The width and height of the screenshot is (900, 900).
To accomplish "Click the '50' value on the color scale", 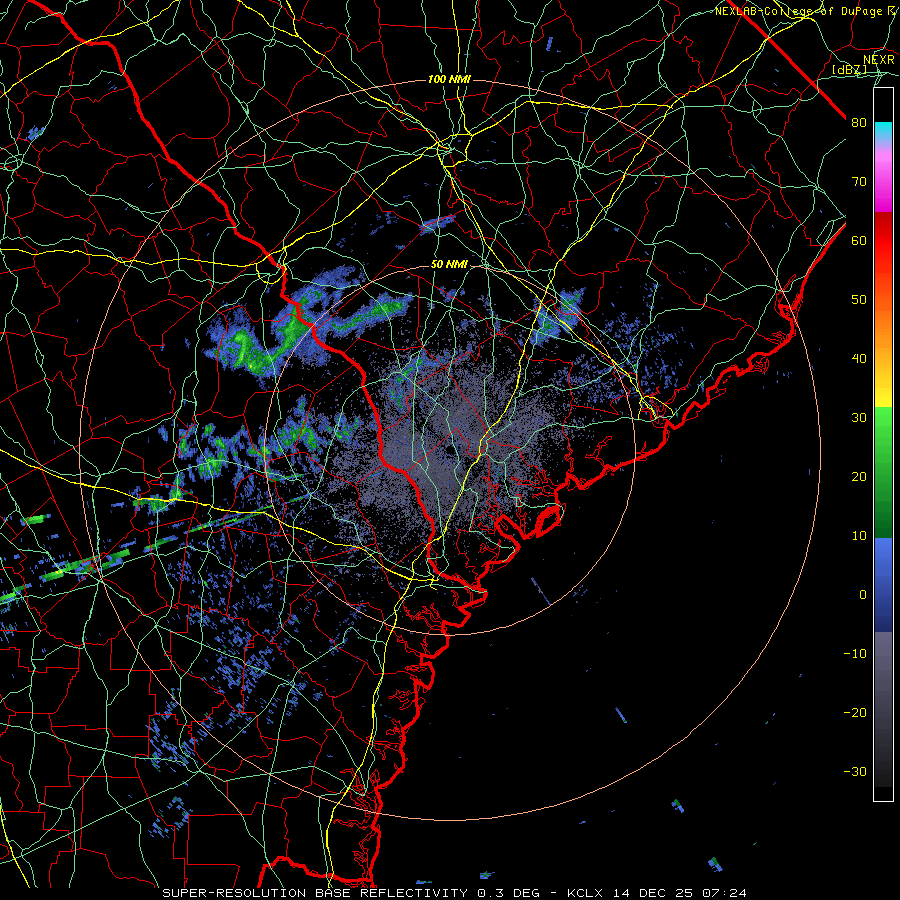I will point(859,300).
